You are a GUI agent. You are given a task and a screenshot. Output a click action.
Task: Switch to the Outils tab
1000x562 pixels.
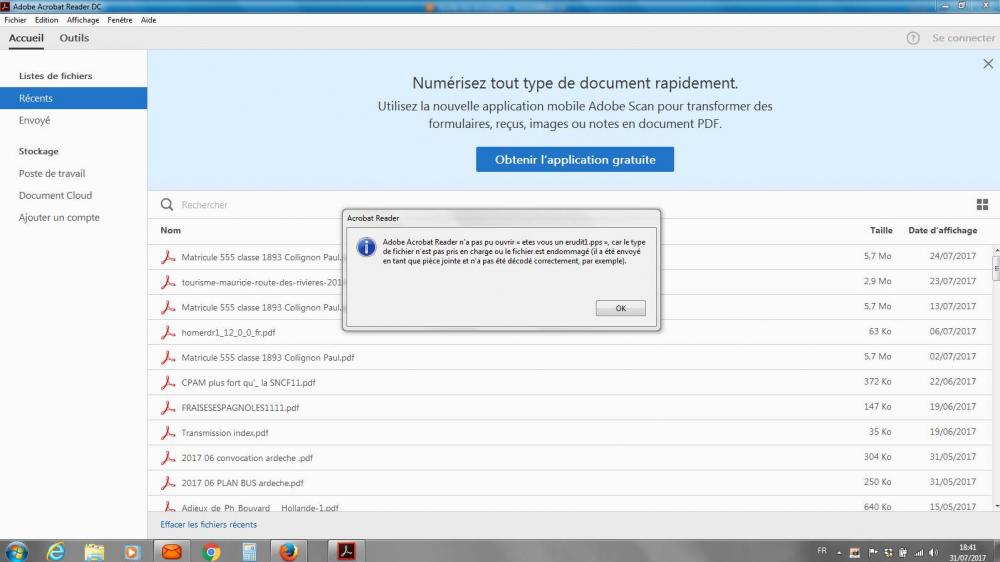74,38
